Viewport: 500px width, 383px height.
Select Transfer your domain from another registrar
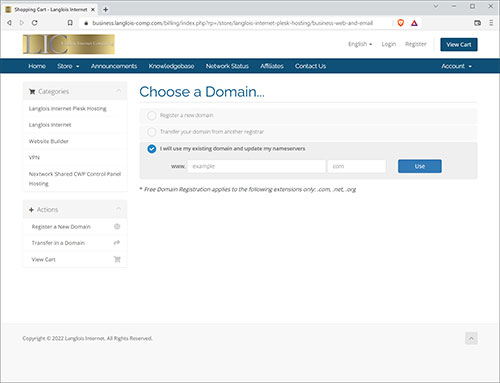152,132
